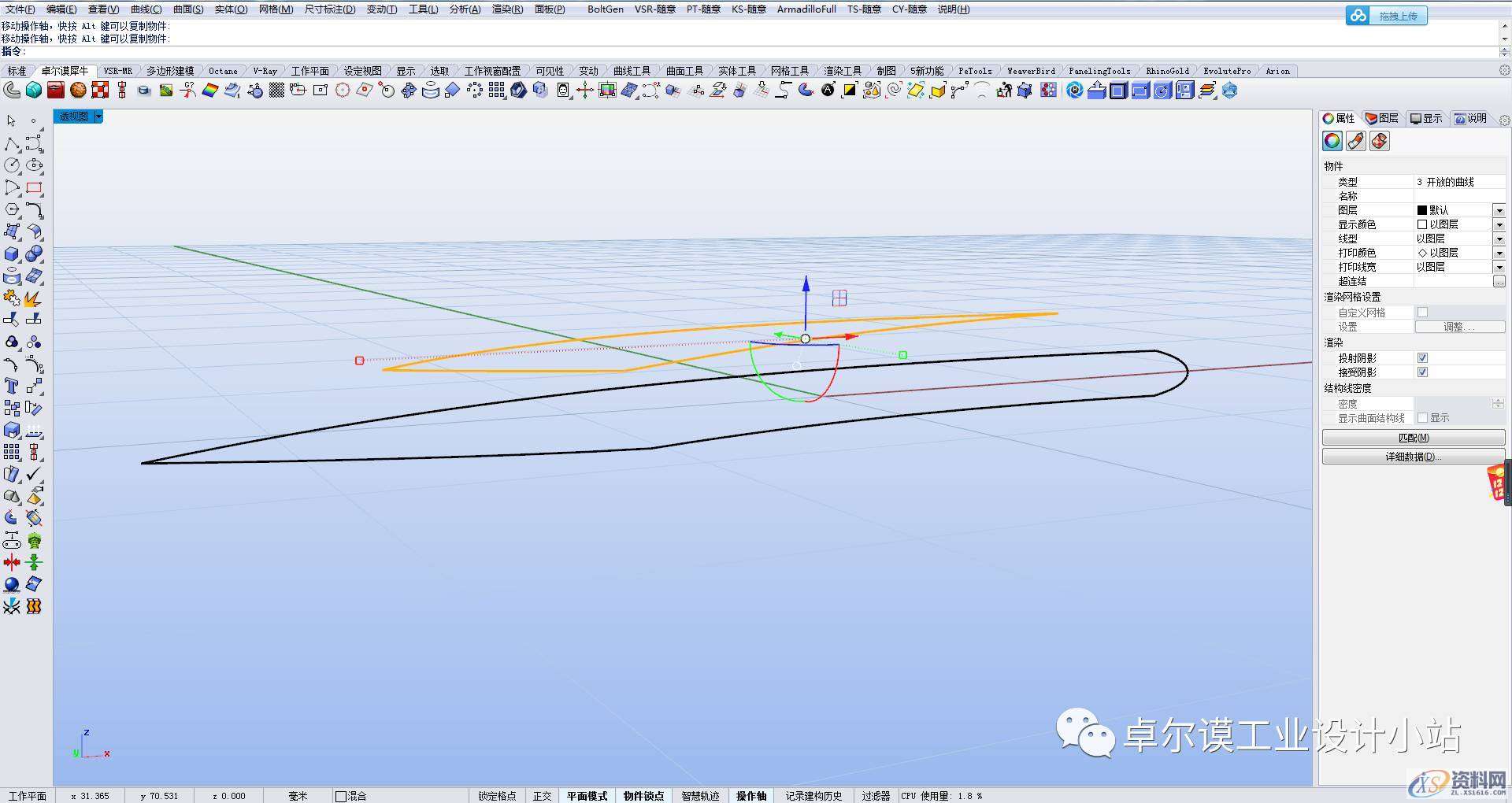Open the material paint-tube icon in properties
This screenshot has width=1512, height=803.
1355,141
